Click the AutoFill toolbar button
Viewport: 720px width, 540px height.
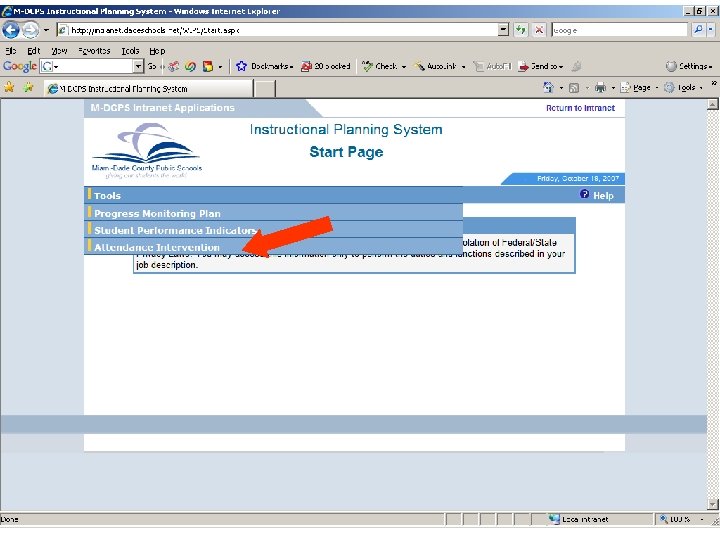coord(492,67)
